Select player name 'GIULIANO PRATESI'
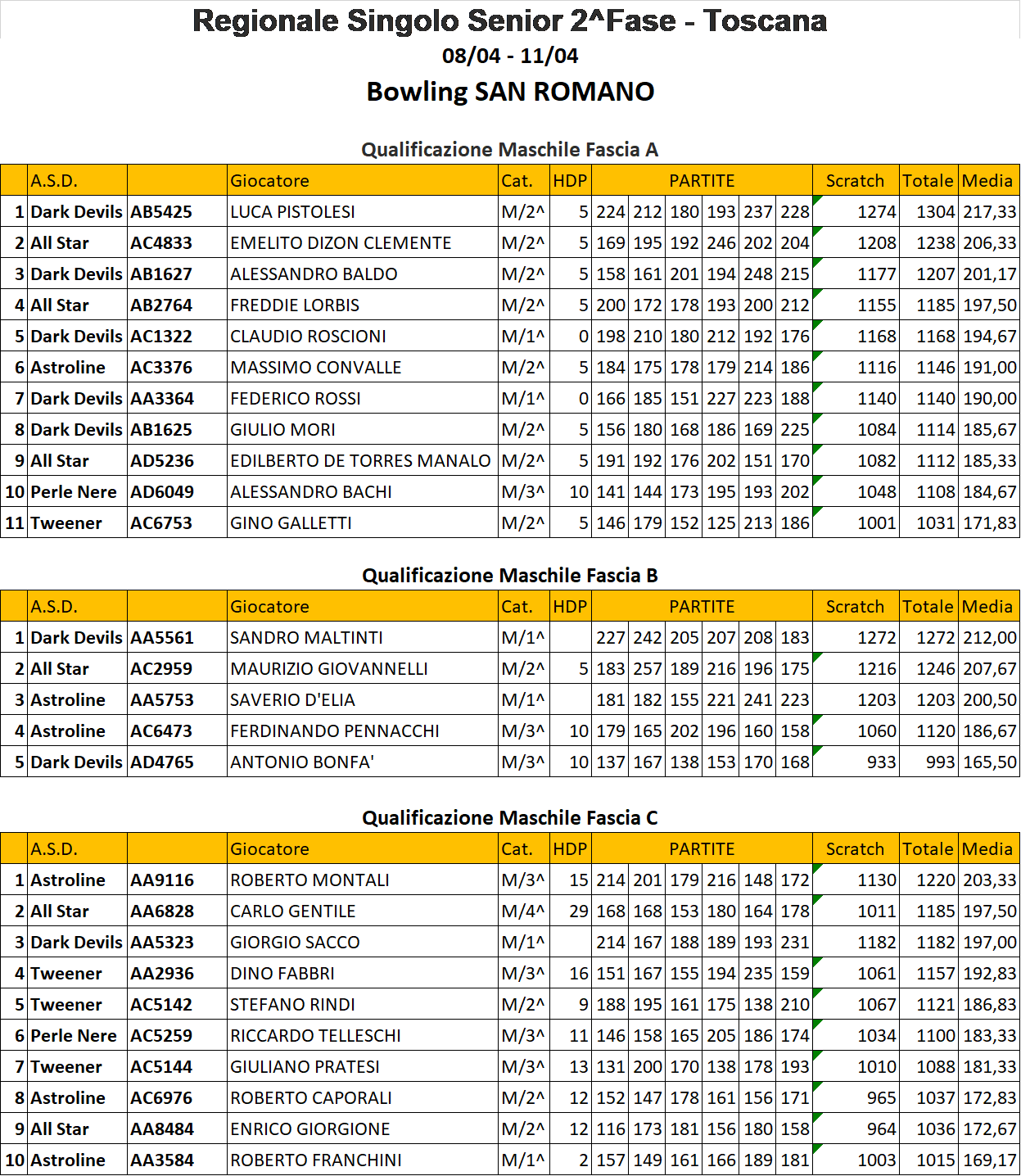1021x1176 pixels. [x=305, y=1067]
